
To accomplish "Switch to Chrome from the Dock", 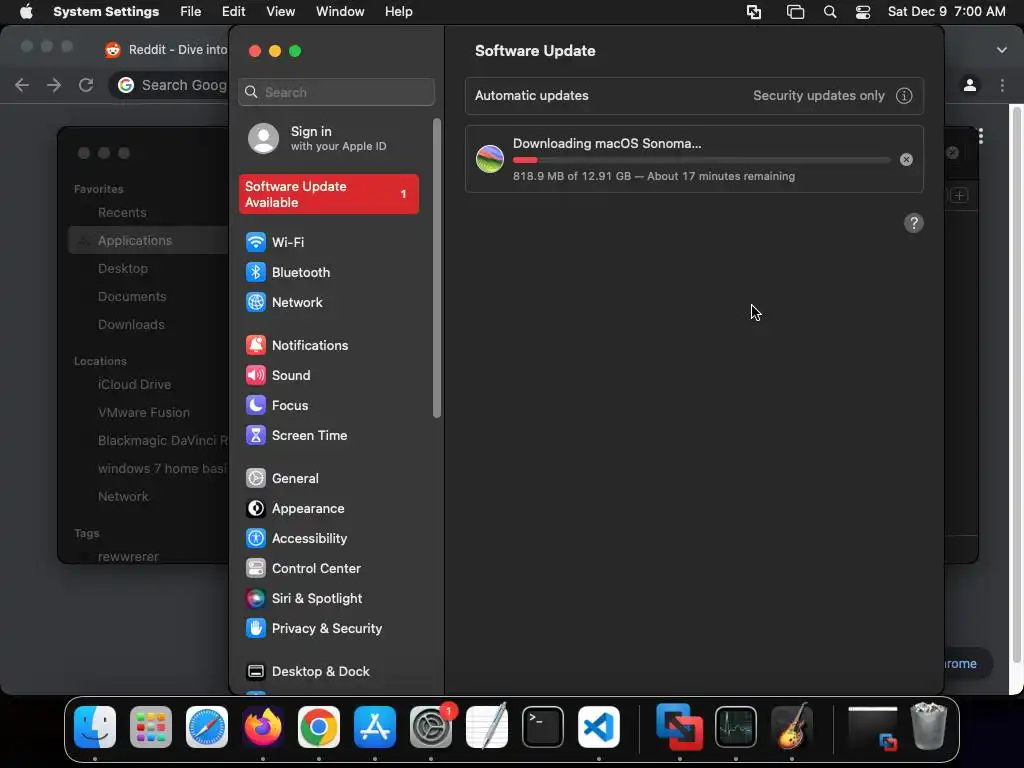I will click(x=319, y=727).
